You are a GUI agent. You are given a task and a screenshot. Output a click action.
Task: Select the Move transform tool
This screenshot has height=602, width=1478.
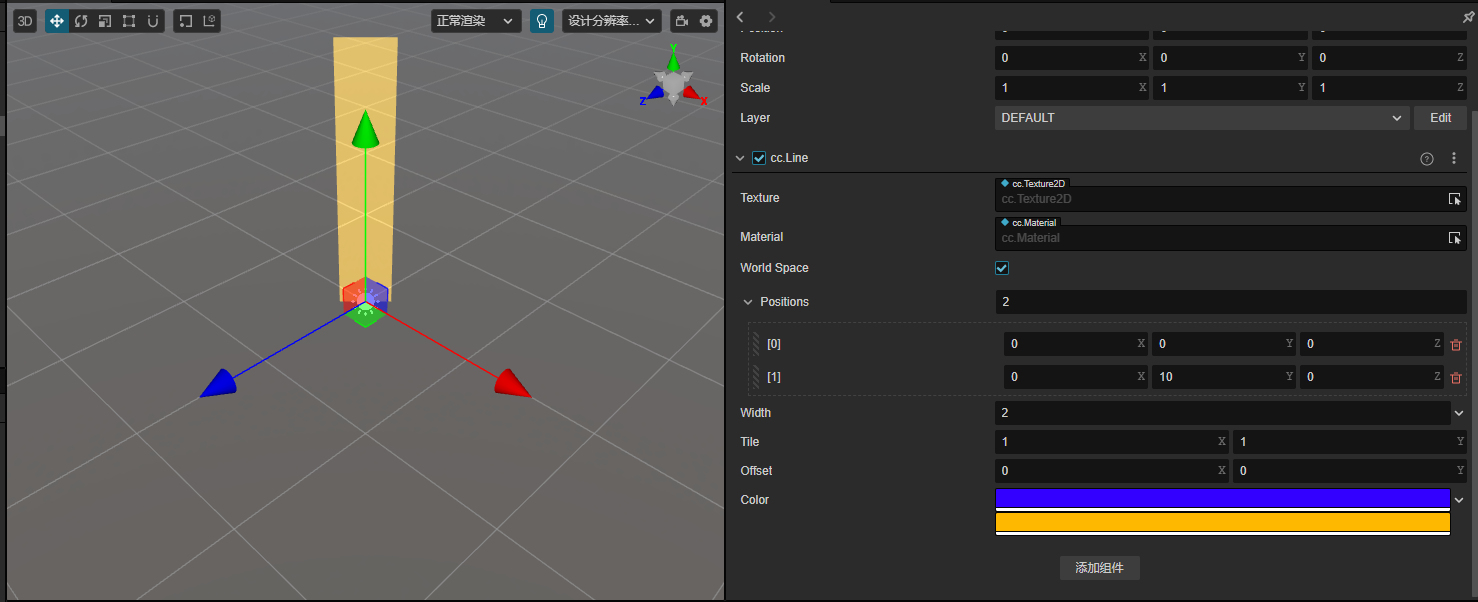tap(56, 20)
